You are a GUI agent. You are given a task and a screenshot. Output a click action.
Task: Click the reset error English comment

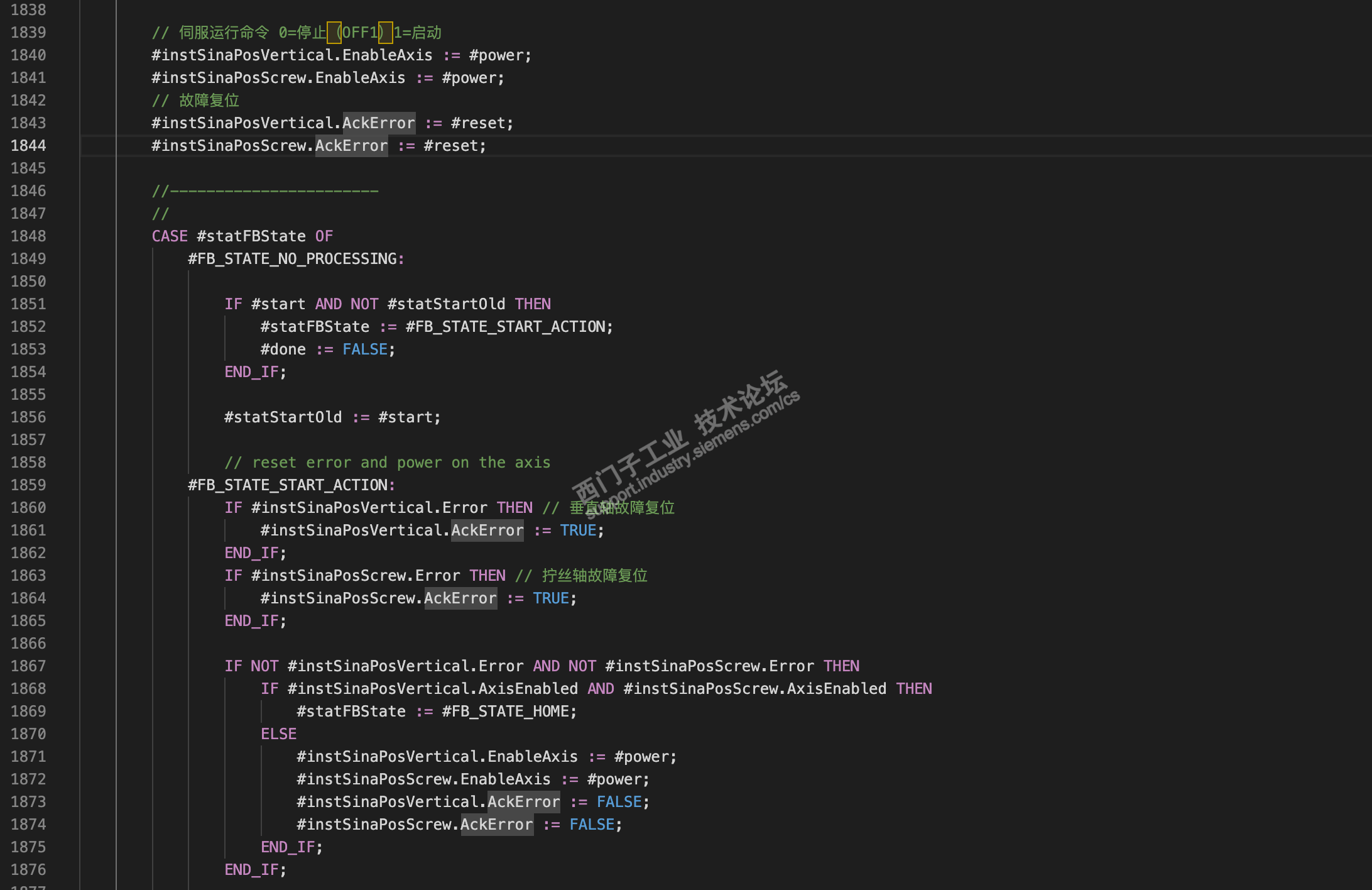coord(388,462)
